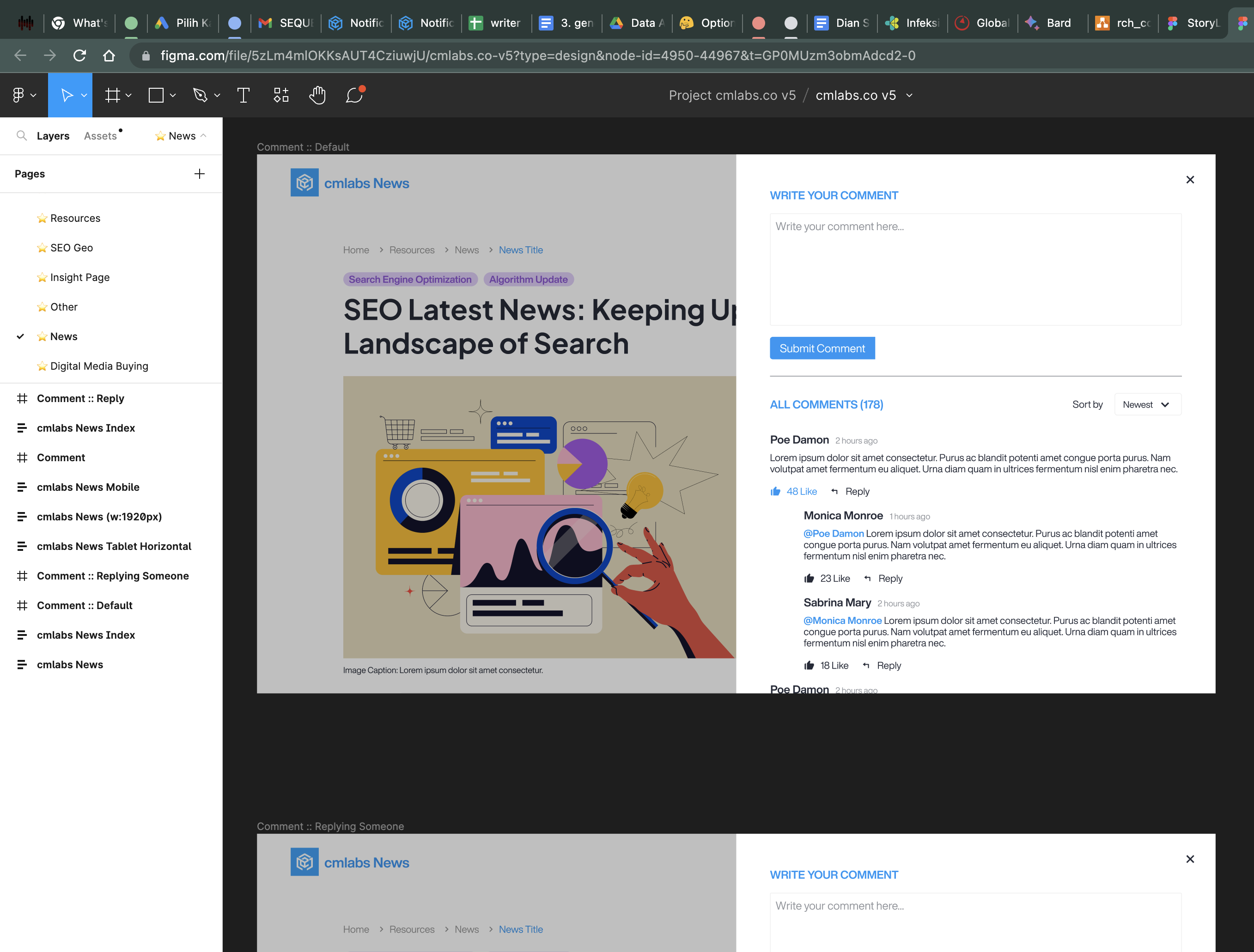Image resolution: width=1254 pixels, height=952 pixels.
Task: Open Sort by Newest dropdown
Action: click(1147, 404)
